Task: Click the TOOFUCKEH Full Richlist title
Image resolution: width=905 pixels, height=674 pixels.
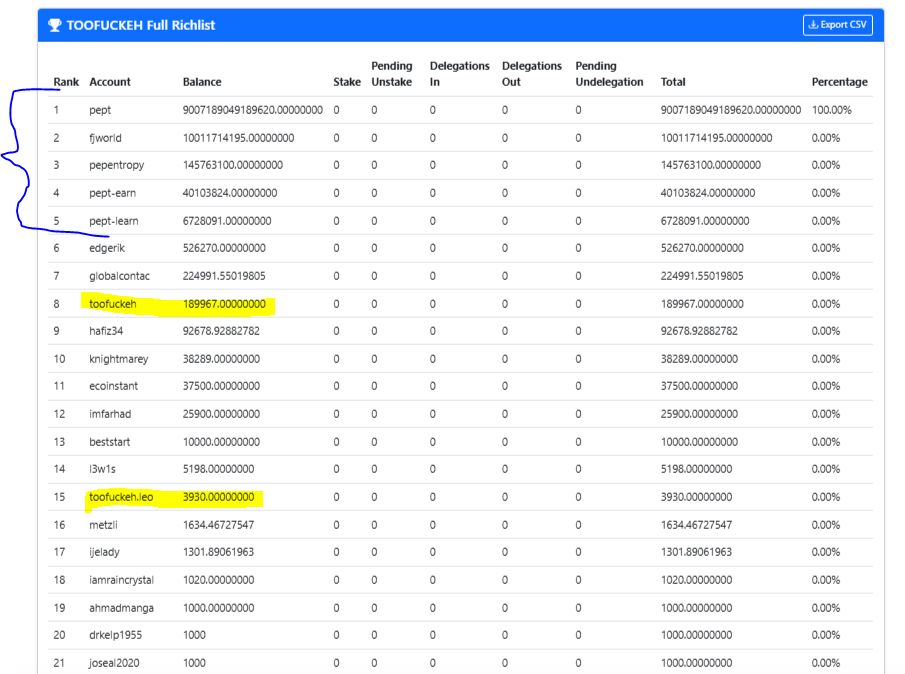Action: (140, 25)
